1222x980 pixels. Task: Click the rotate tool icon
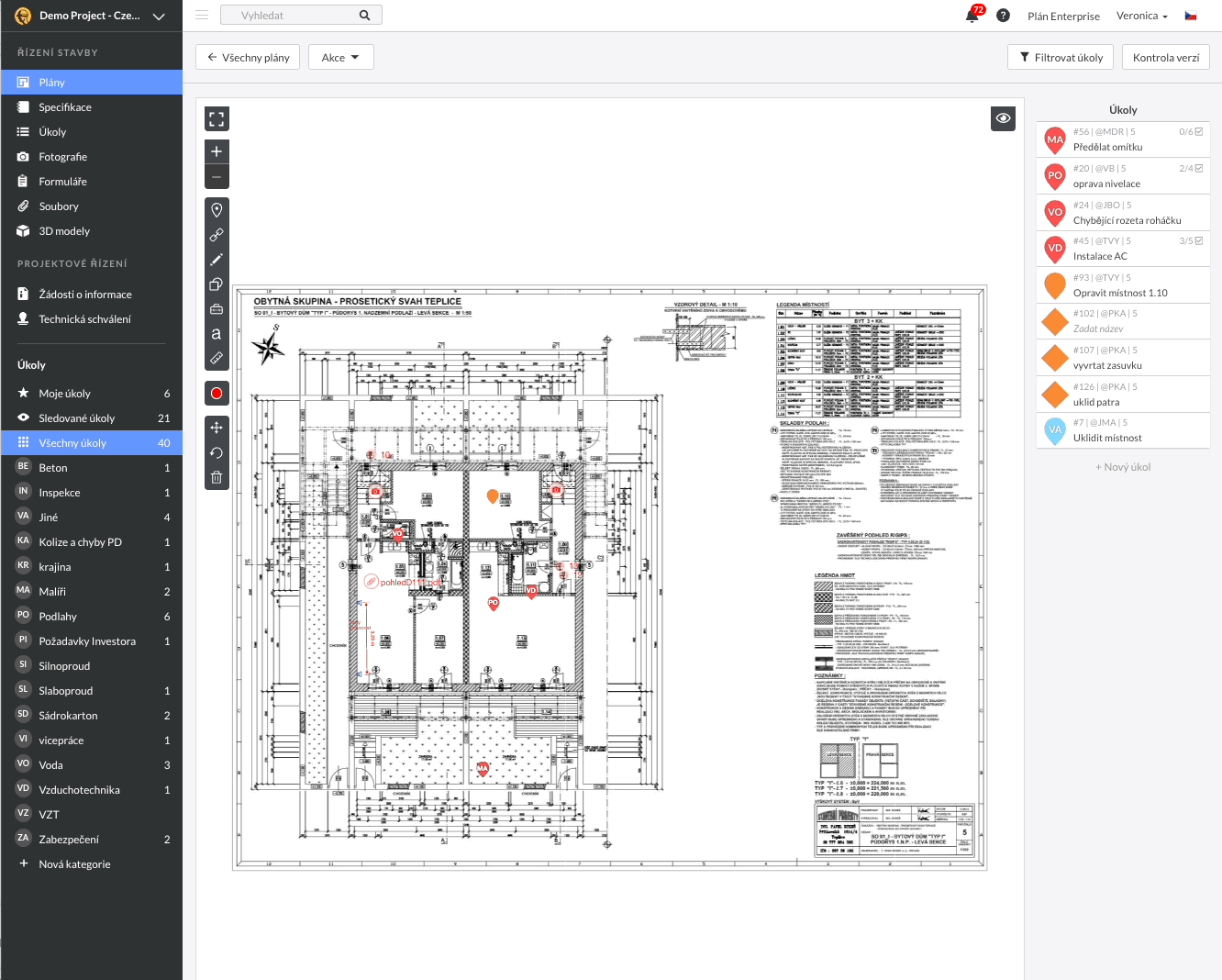click(217, 452)
